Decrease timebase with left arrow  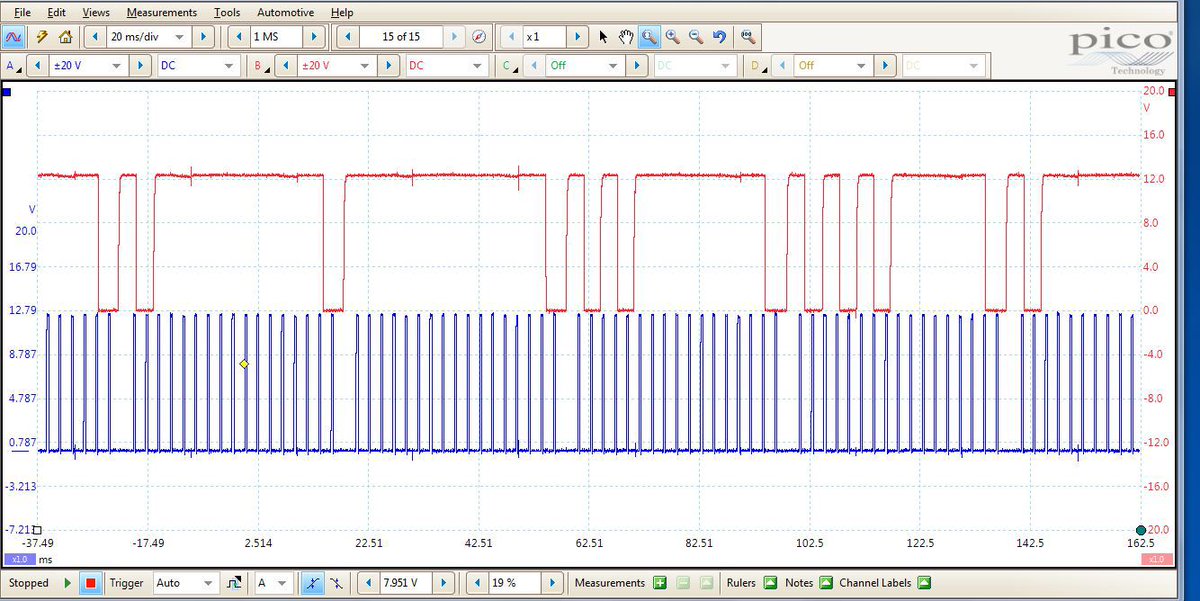[x=95, y=37]
